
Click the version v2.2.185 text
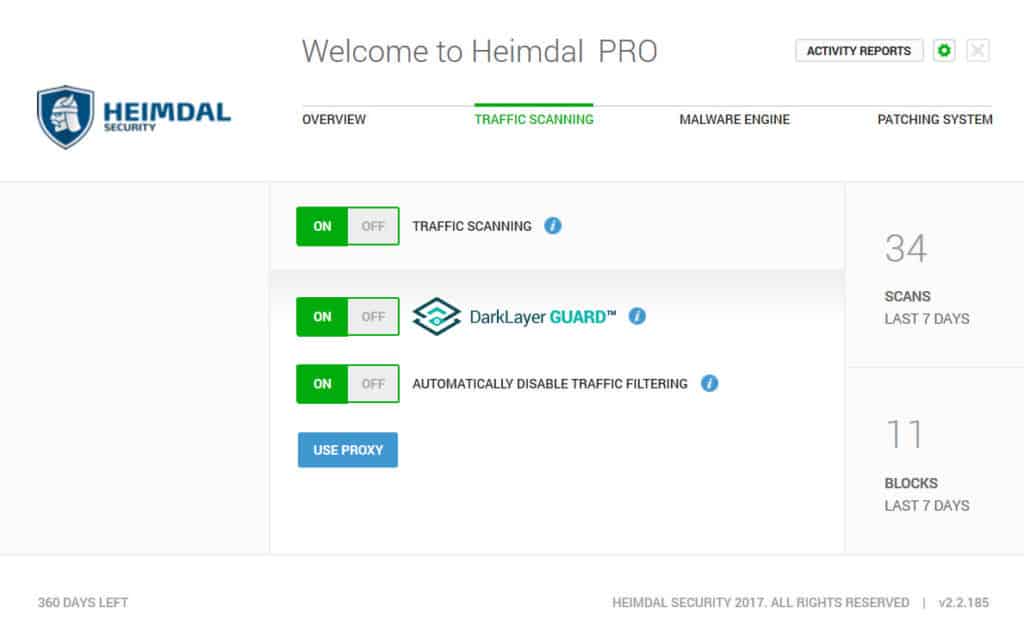(964, 602)
